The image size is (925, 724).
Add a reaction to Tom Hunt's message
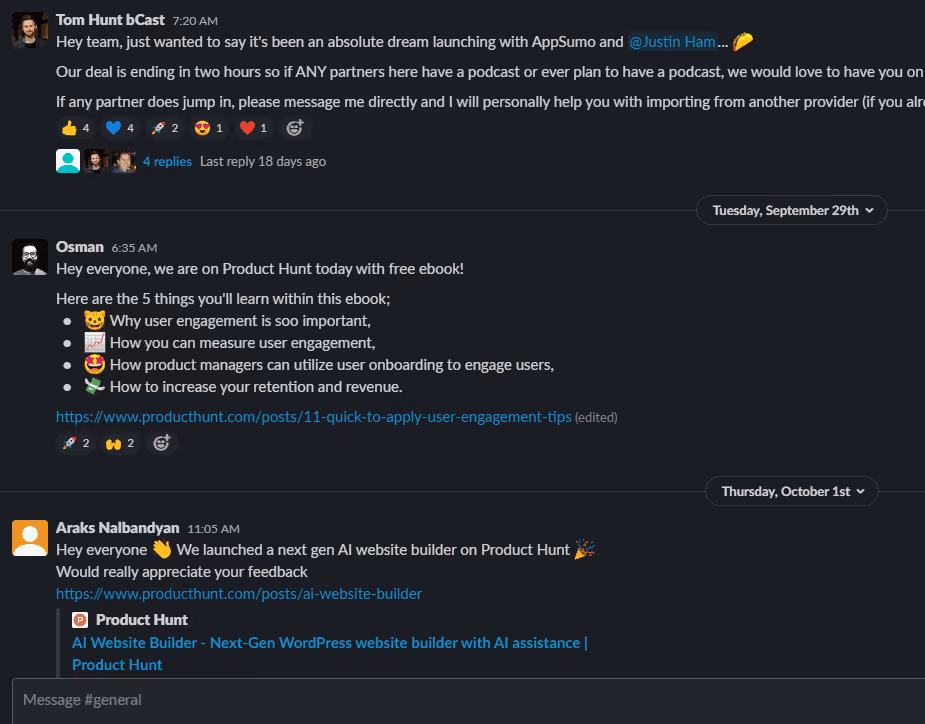[x=294, y=128]
